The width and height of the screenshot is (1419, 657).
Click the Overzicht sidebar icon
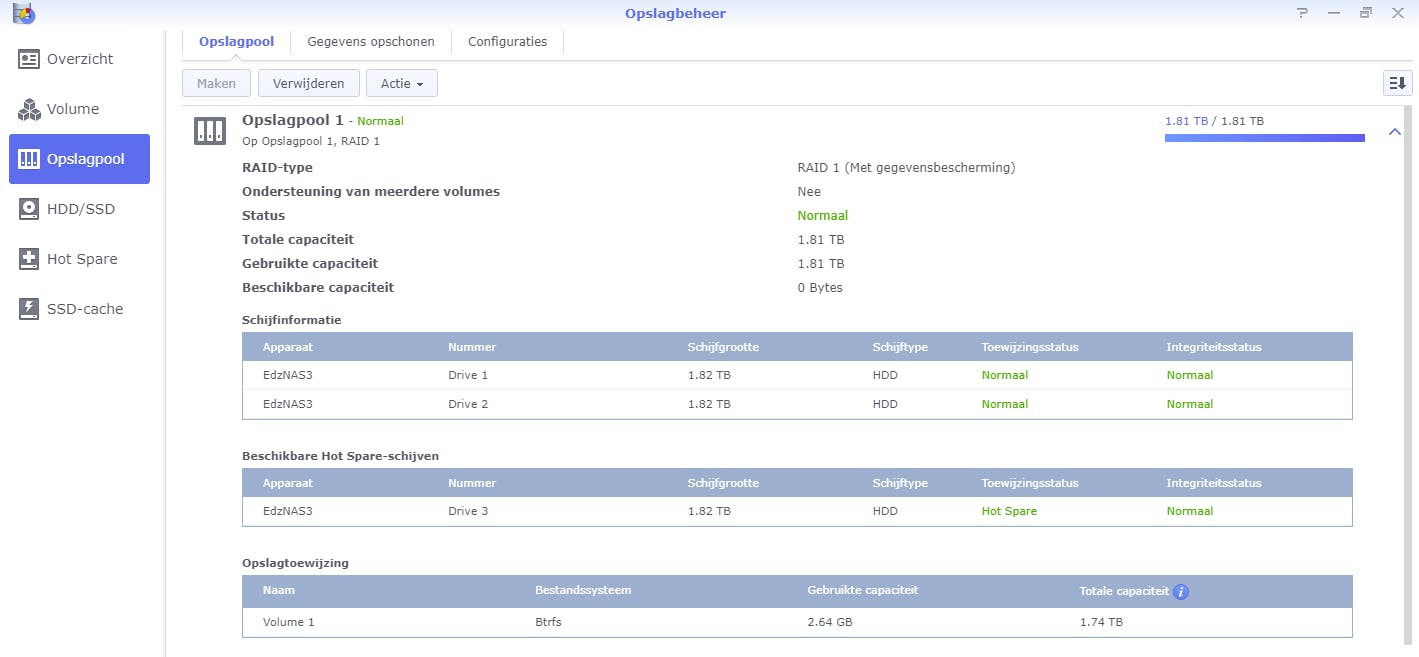tap(29, 59)
